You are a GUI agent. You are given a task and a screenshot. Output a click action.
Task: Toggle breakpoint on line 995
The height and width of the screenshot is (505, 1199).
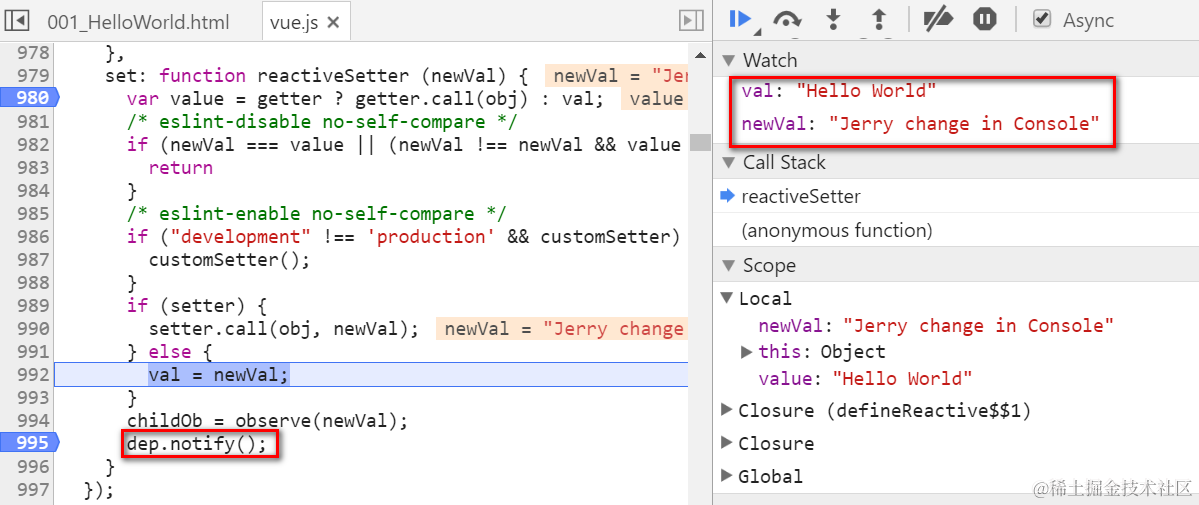pyautogui.click(x=29, y=443)
